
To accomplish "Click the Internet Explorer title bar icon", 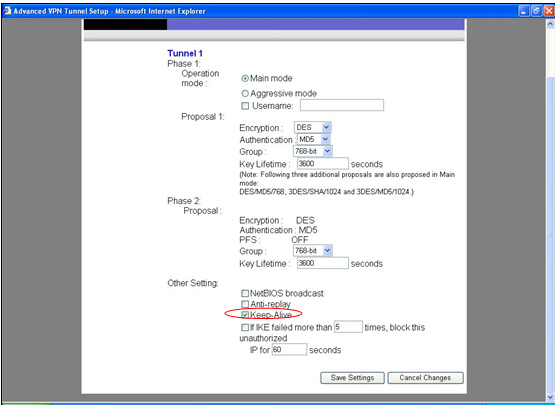I will [x=7, y=11].
